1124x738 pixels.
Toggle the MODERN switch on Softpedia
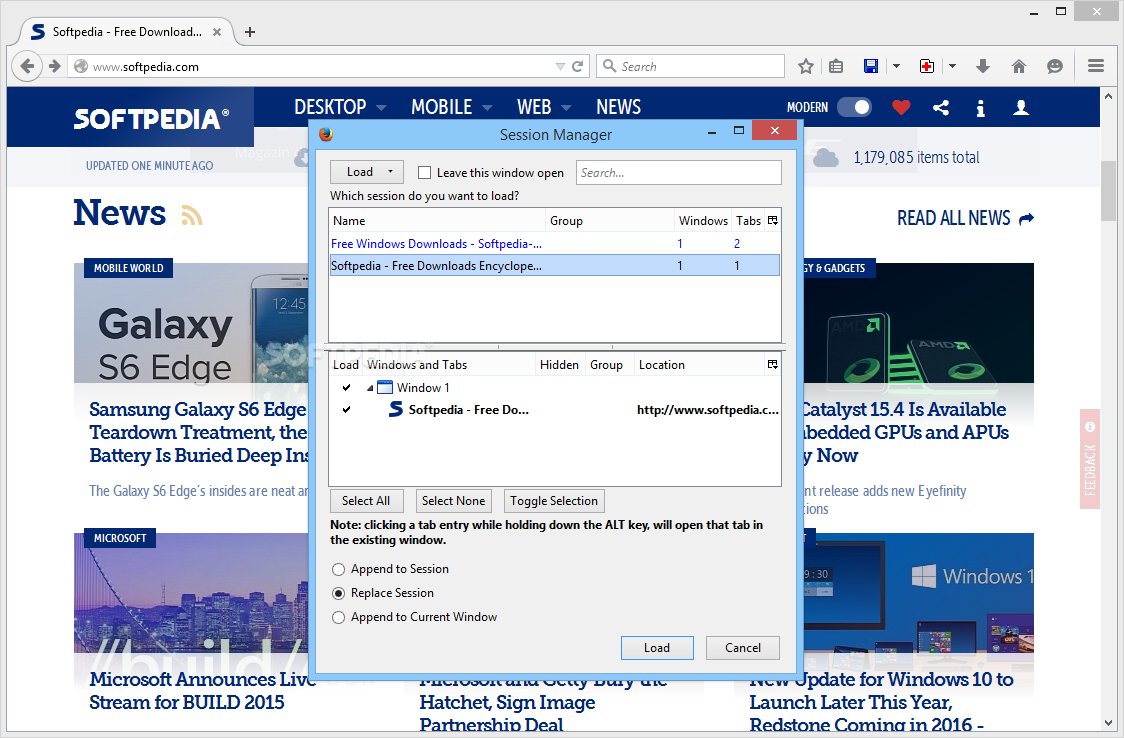point(854,107)
